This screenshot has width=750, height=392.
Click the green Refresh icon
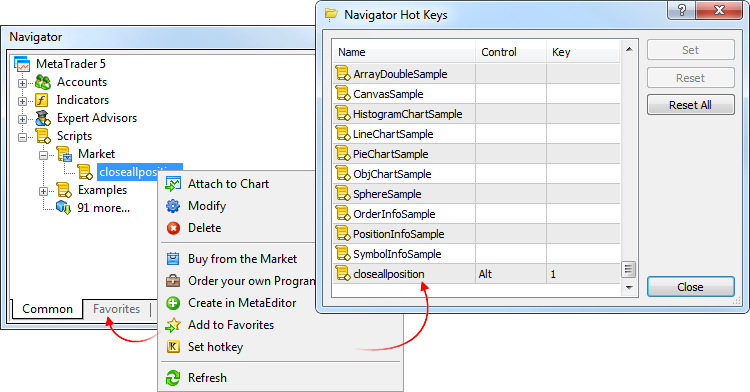173,378
